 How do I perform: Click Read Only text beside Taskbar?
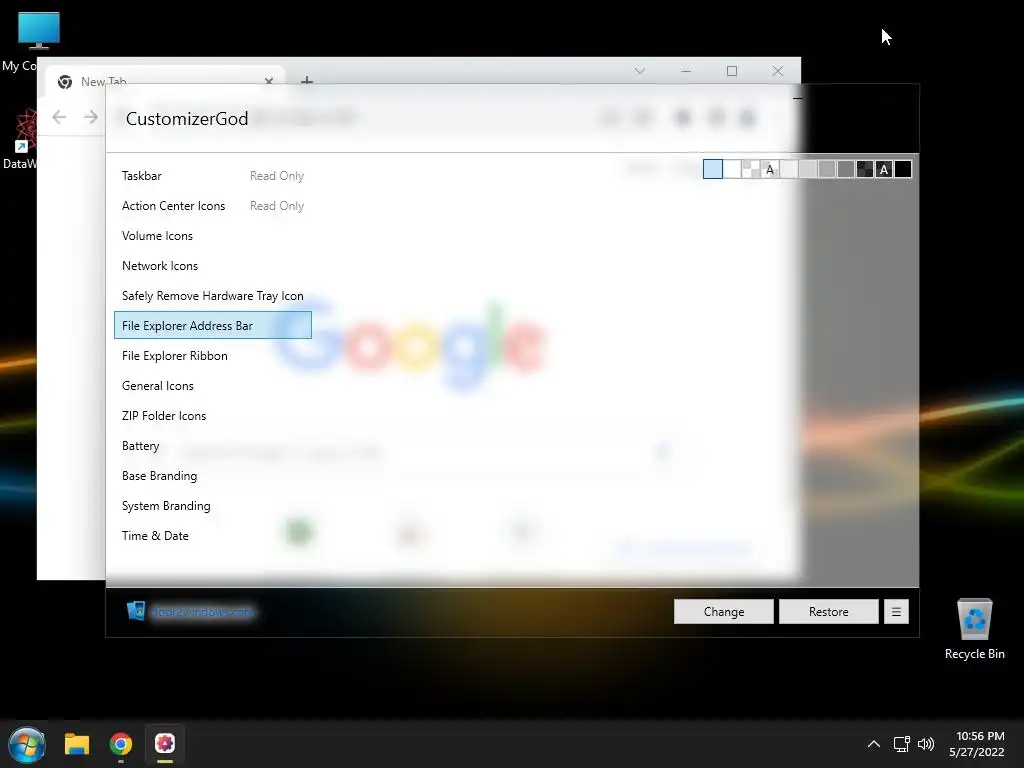(x=277, y=176)
